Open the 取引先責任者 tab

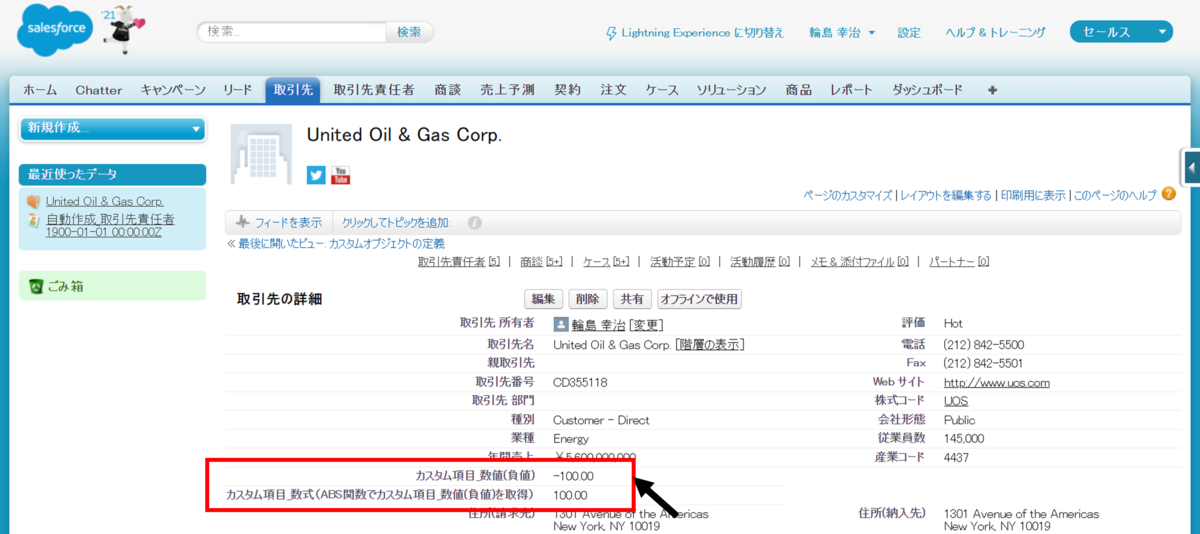point(374,90)
